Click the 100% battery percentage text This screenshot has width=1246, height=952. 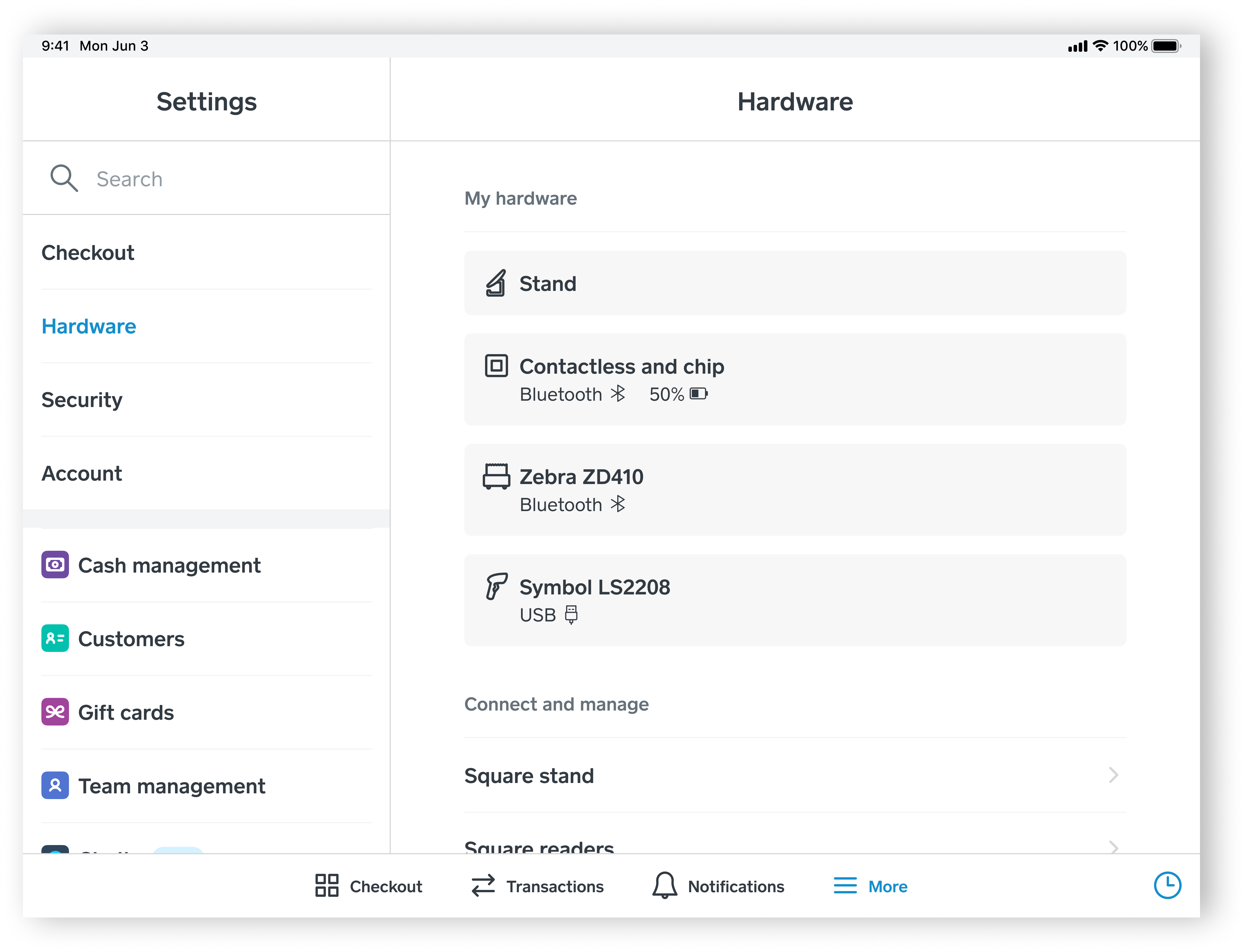coord(1130,46)
